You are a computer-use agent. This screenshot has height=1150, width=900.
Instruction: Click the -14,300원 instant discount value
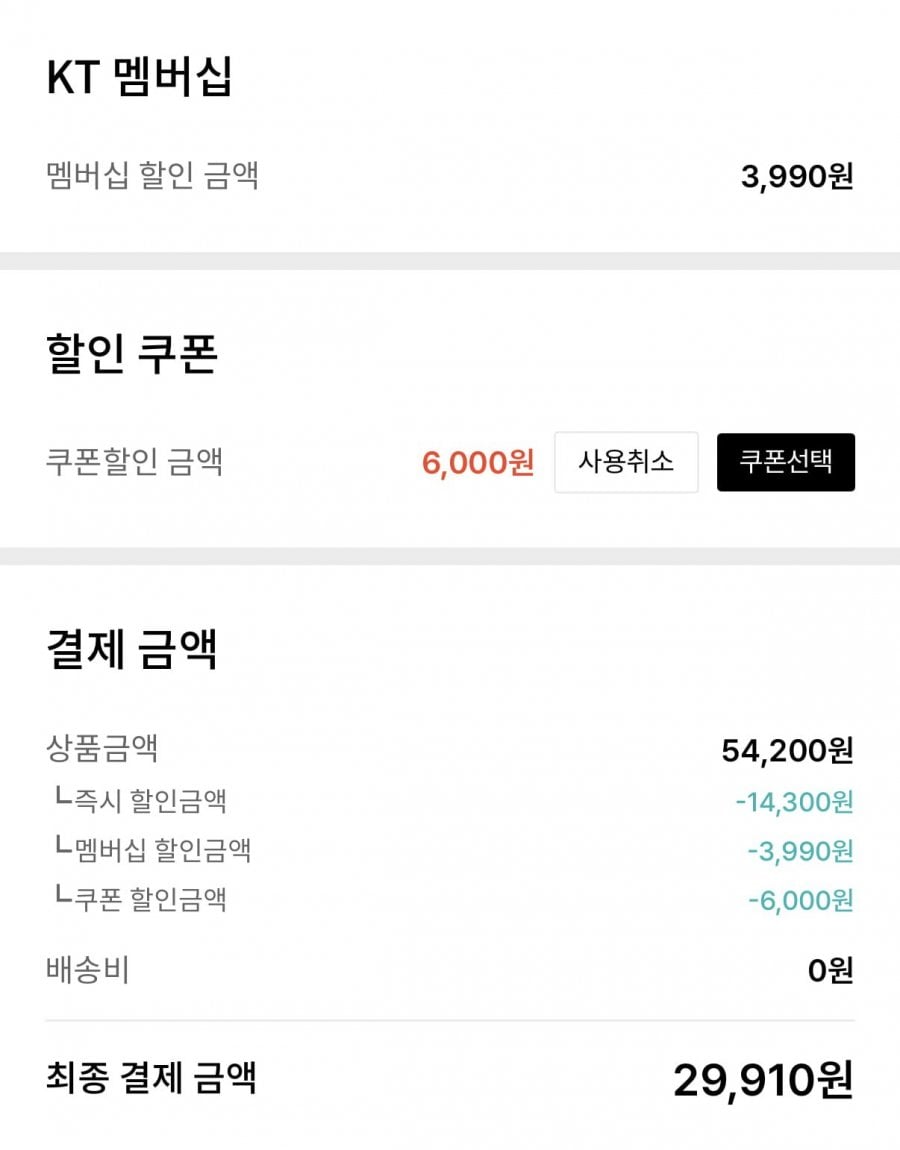794,802
